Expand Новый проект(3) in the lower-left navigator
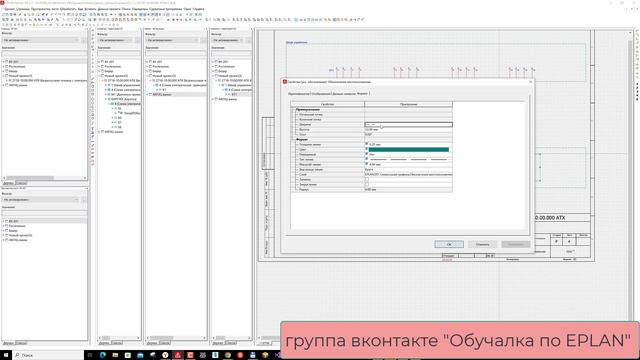 tap(3, 236)
